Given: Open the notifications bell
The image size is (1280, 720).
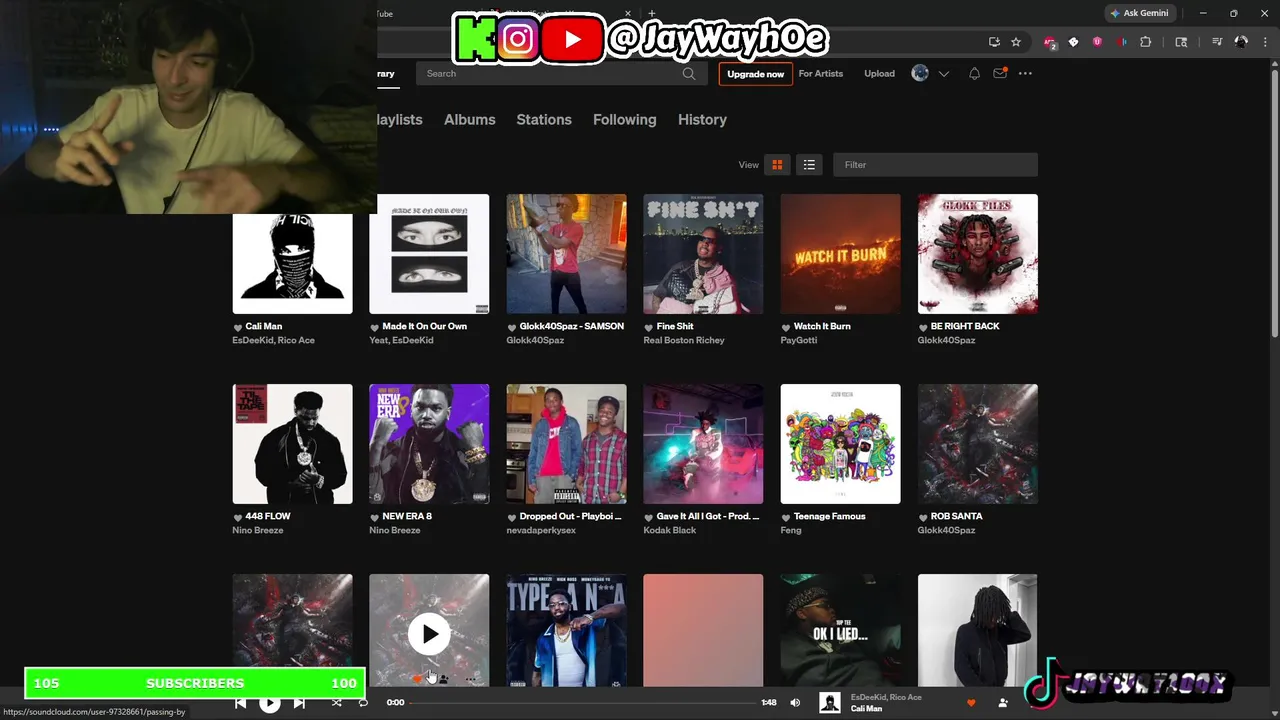Looking at the screenshot, I should 974,74.
